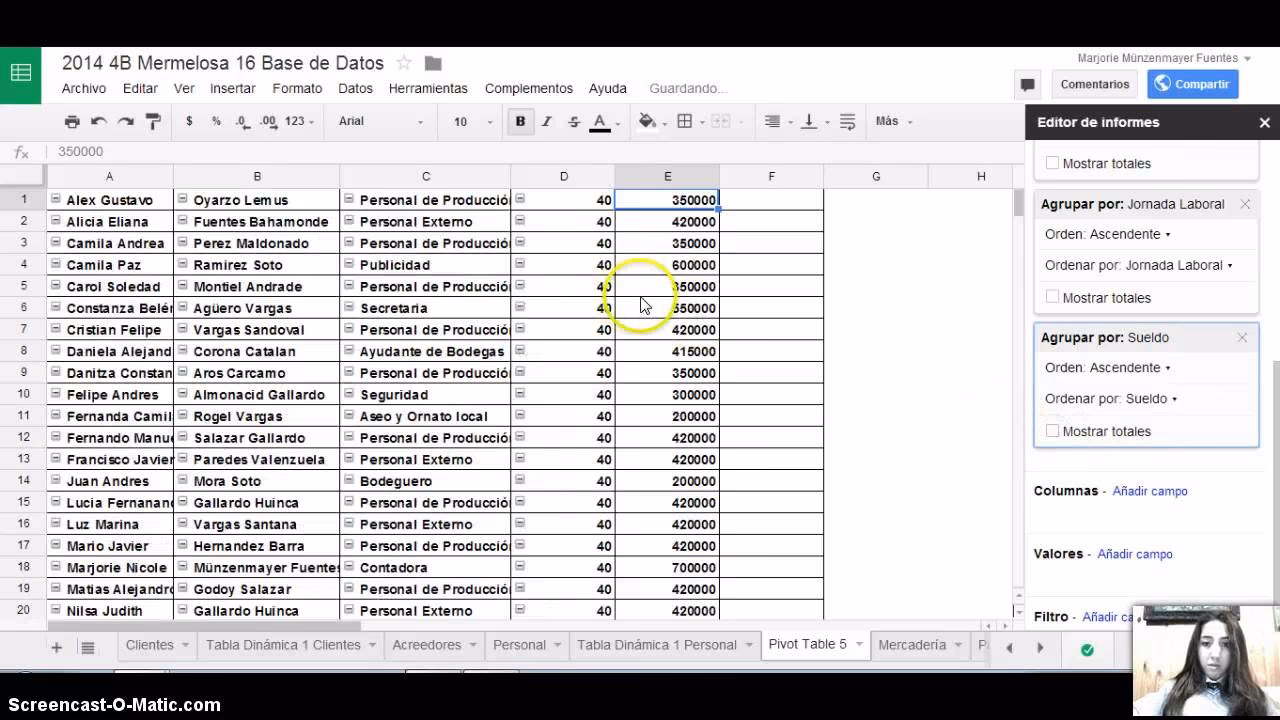
Task: Open the Google Sheets home icon
Action: pyautogui.click(x=20, y=74)
